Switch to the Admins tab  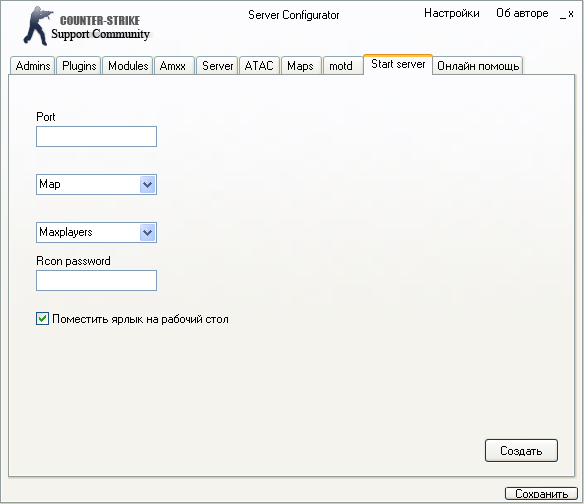(33, 66)
